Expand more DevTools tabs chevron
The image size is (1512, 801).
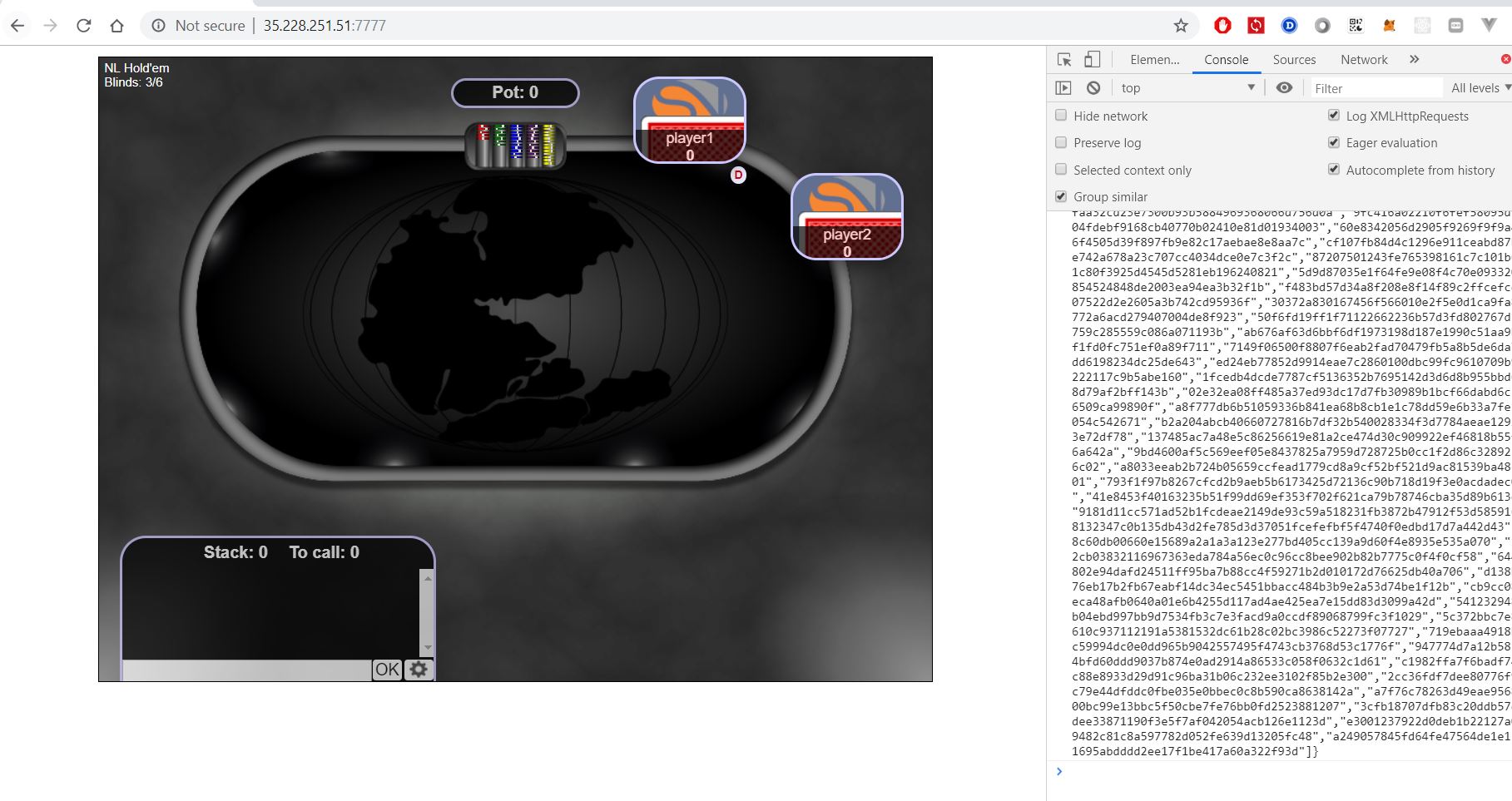point(1414,60)
